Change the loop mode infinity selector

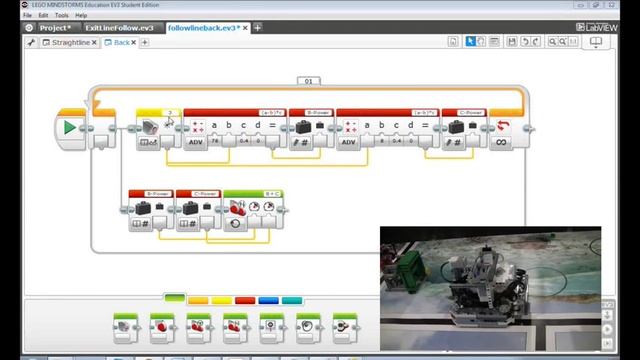pos(501,142)
